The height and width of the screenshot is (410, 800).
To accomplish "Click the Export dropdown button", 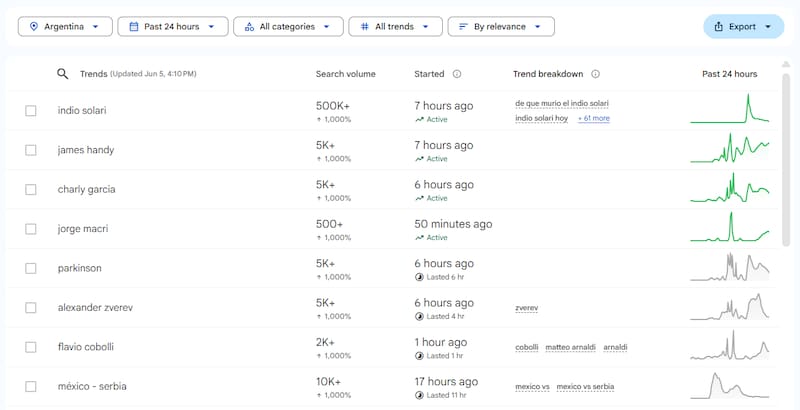I will click(x=743, y=27).
